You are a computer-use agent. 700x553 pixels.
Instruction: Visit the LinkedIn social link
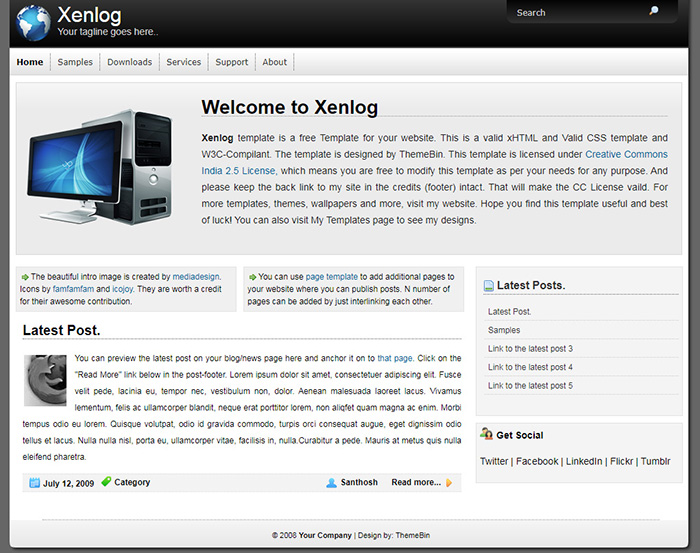coord(584,461)
